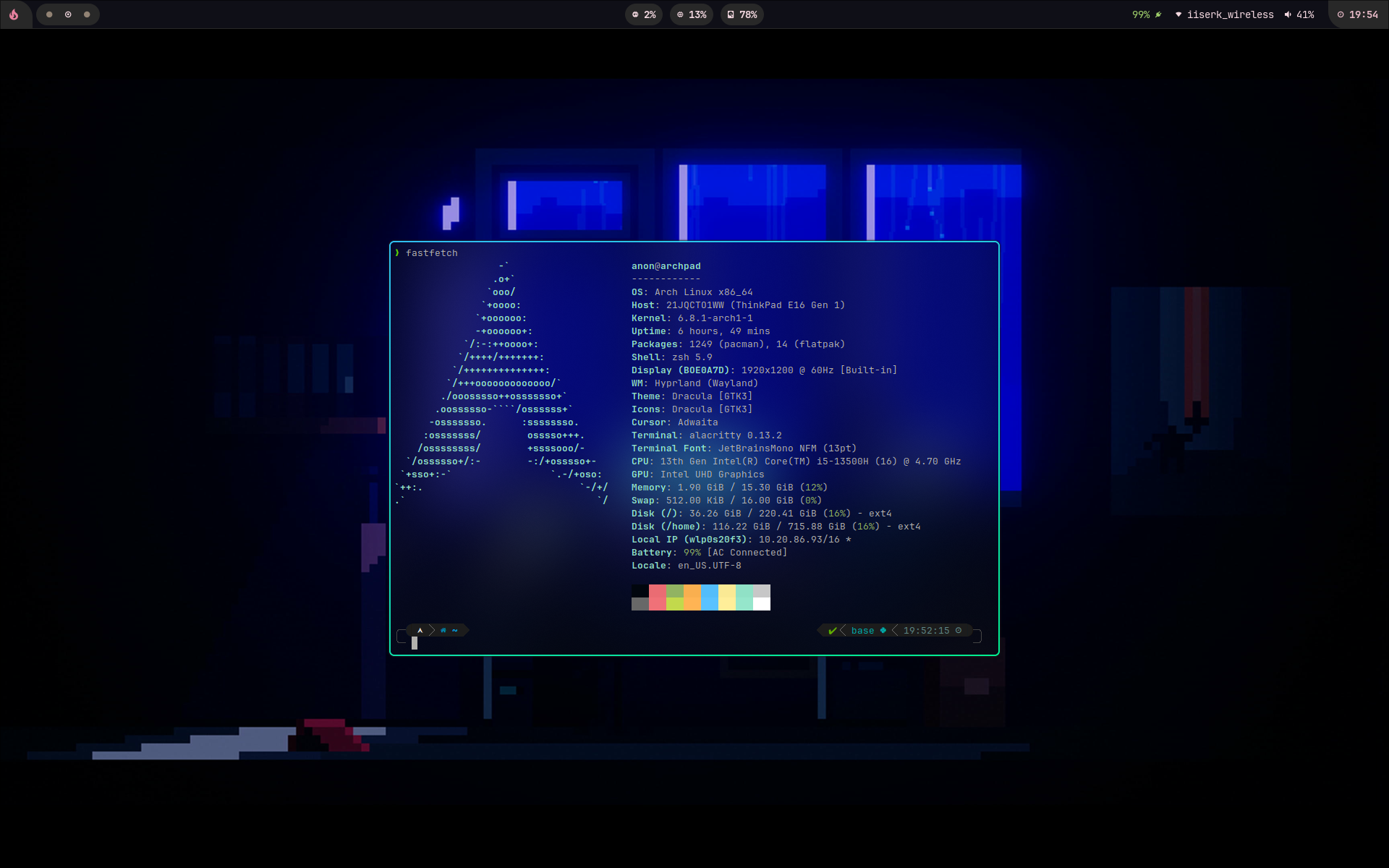Image resolution: width=1389 pixels, height=868 pixels.
Task: Click the CPU usage indicator showing 2%
Action: [x=643, y=14]
